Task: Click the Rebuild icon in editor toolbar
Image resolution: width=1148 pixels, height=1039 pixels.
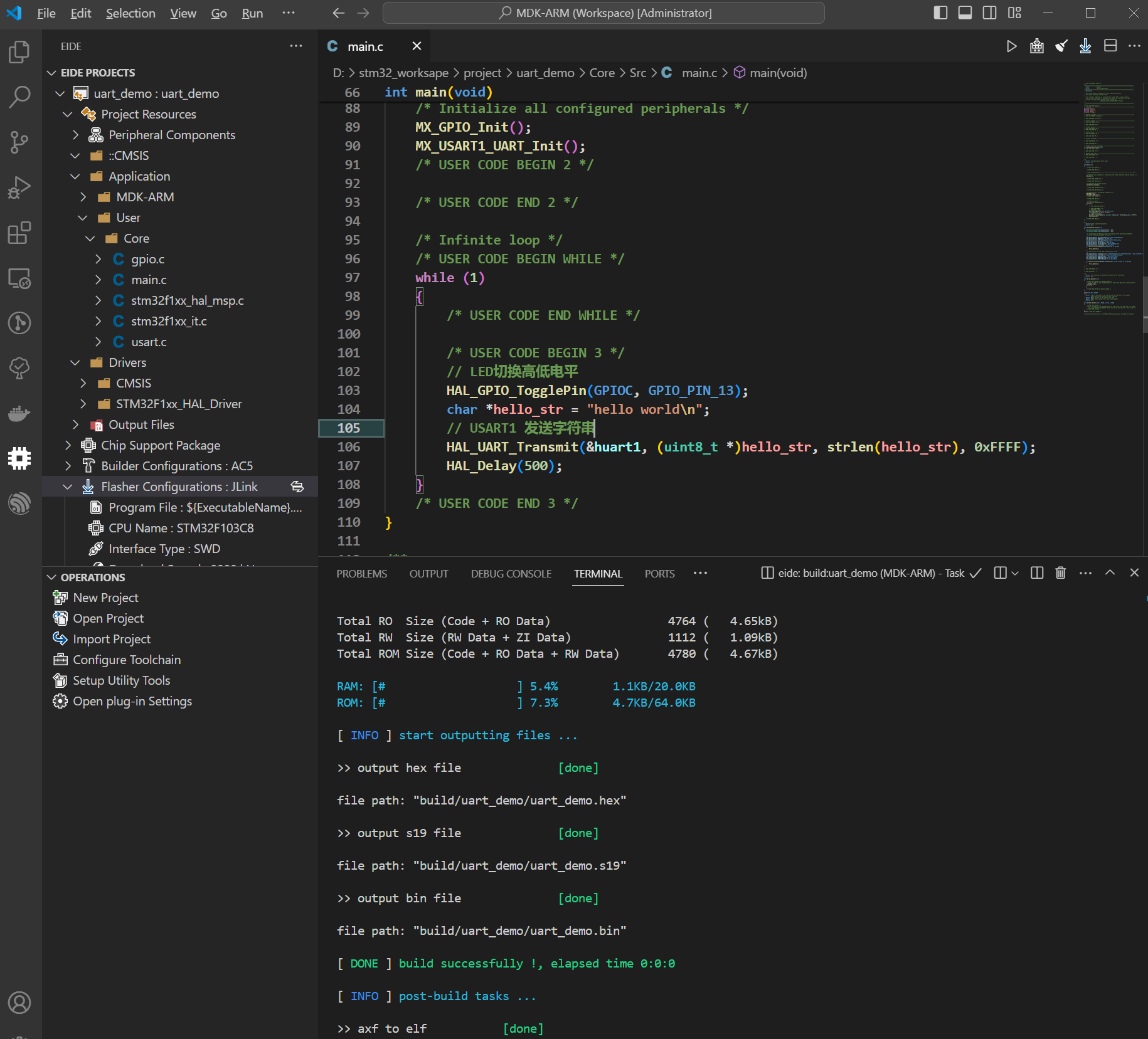Action: pyautogui.click(x=1036, y=46)
